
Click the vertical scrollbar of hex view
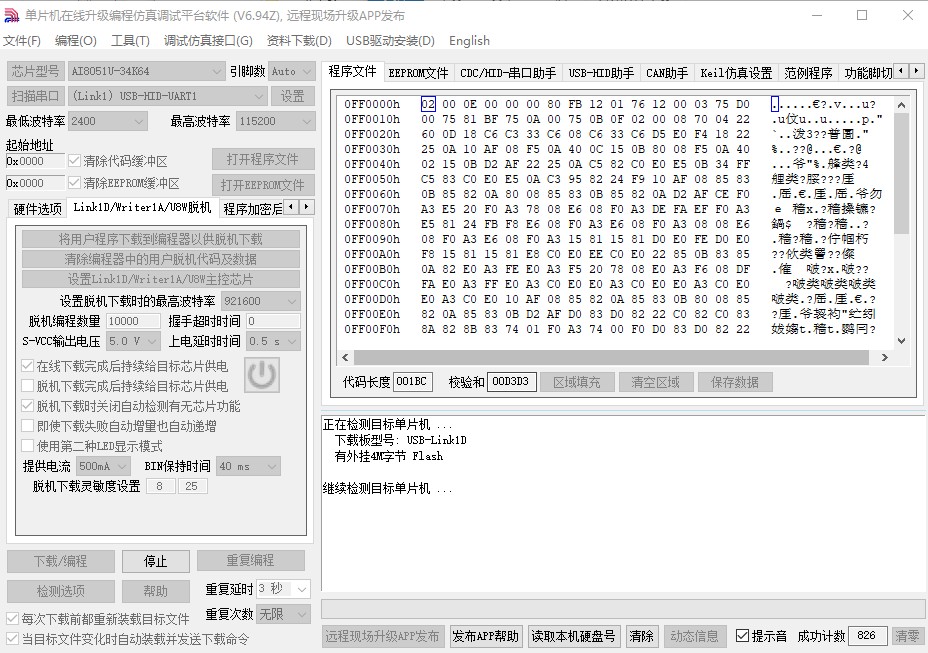coord(901,223)
